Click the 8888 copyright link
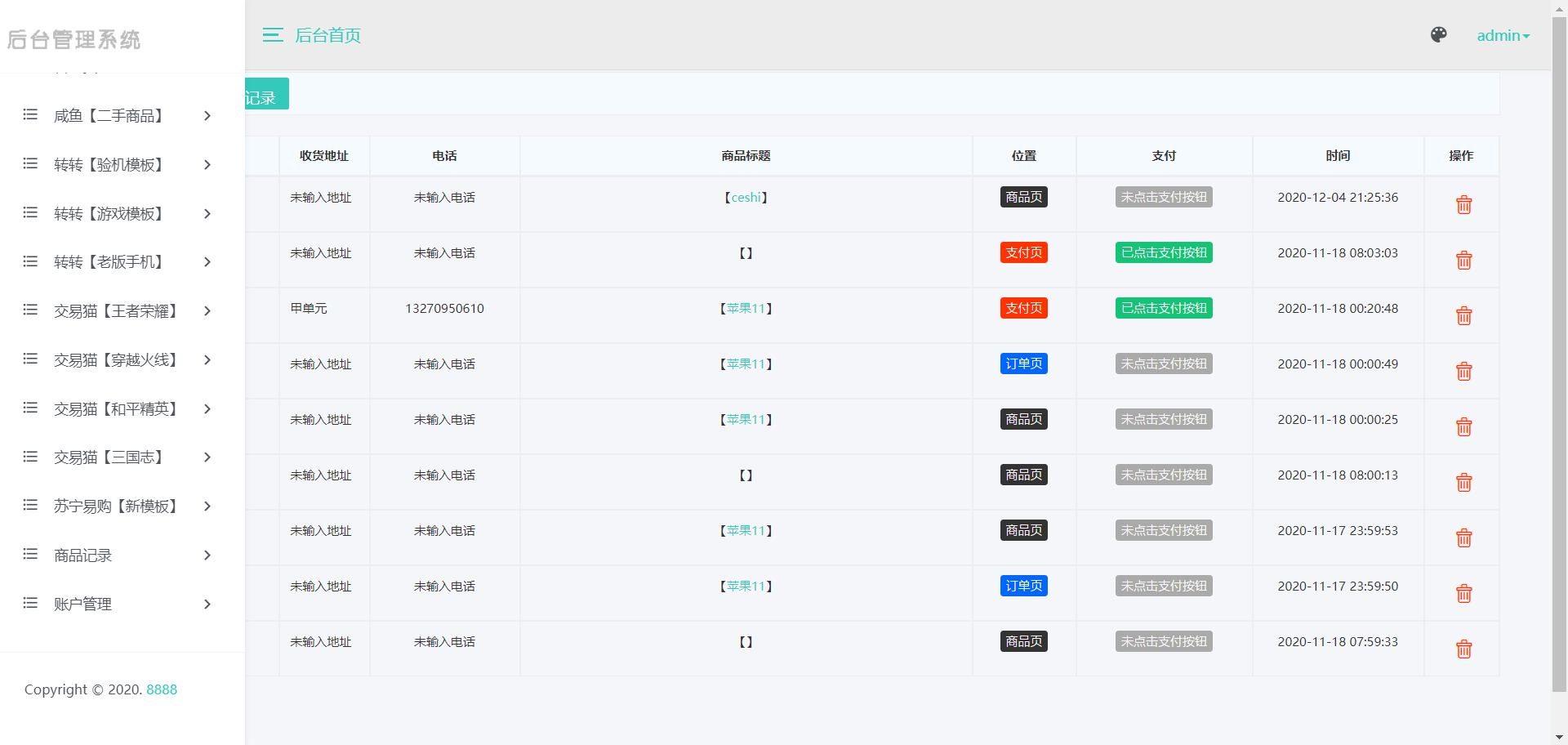This screenshot has width=1568, height=745. pyautogui.click(x=162, y=689)
